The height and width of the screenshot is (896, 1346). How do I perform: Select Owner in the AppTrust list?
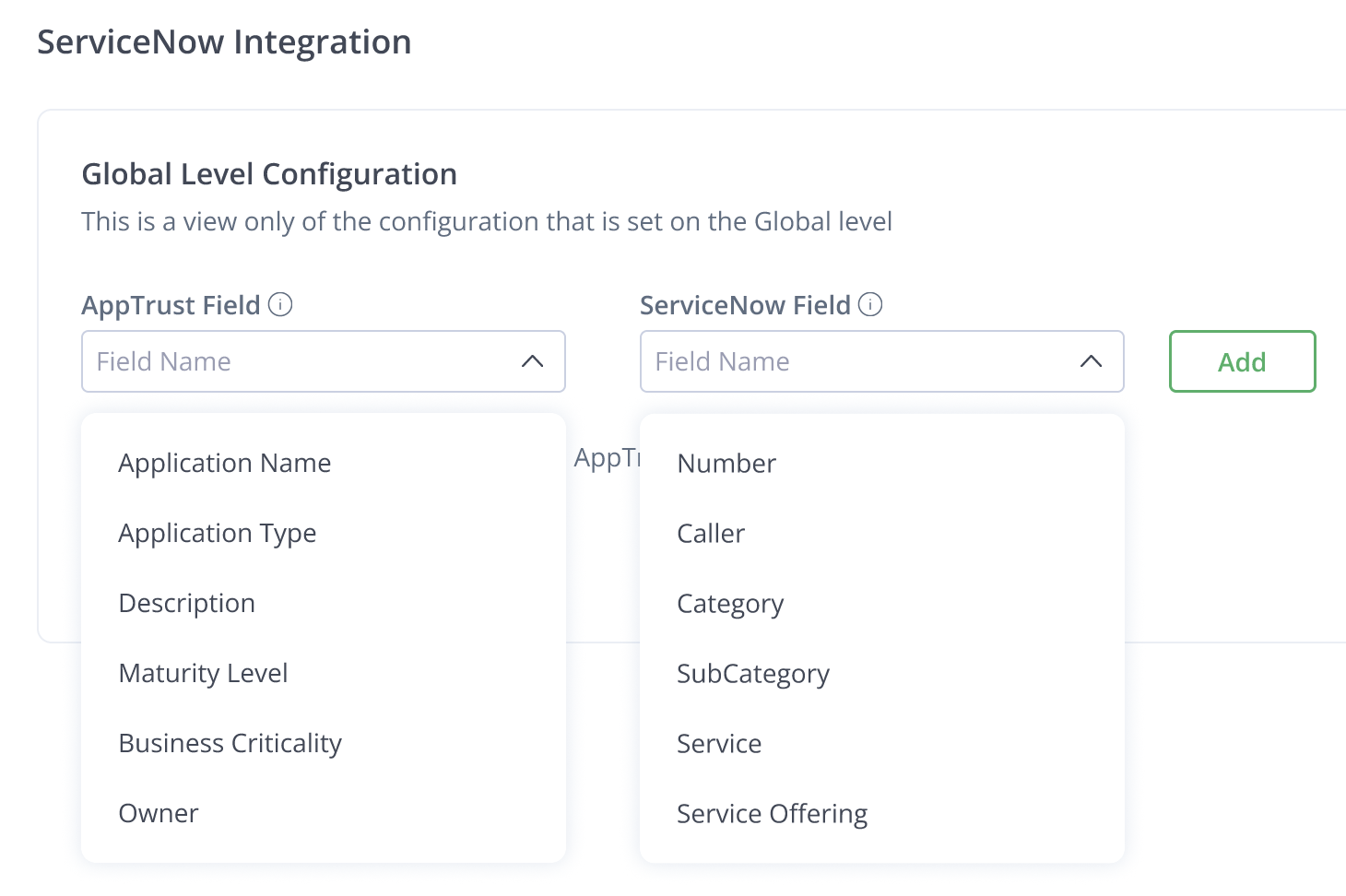(159, 813)
